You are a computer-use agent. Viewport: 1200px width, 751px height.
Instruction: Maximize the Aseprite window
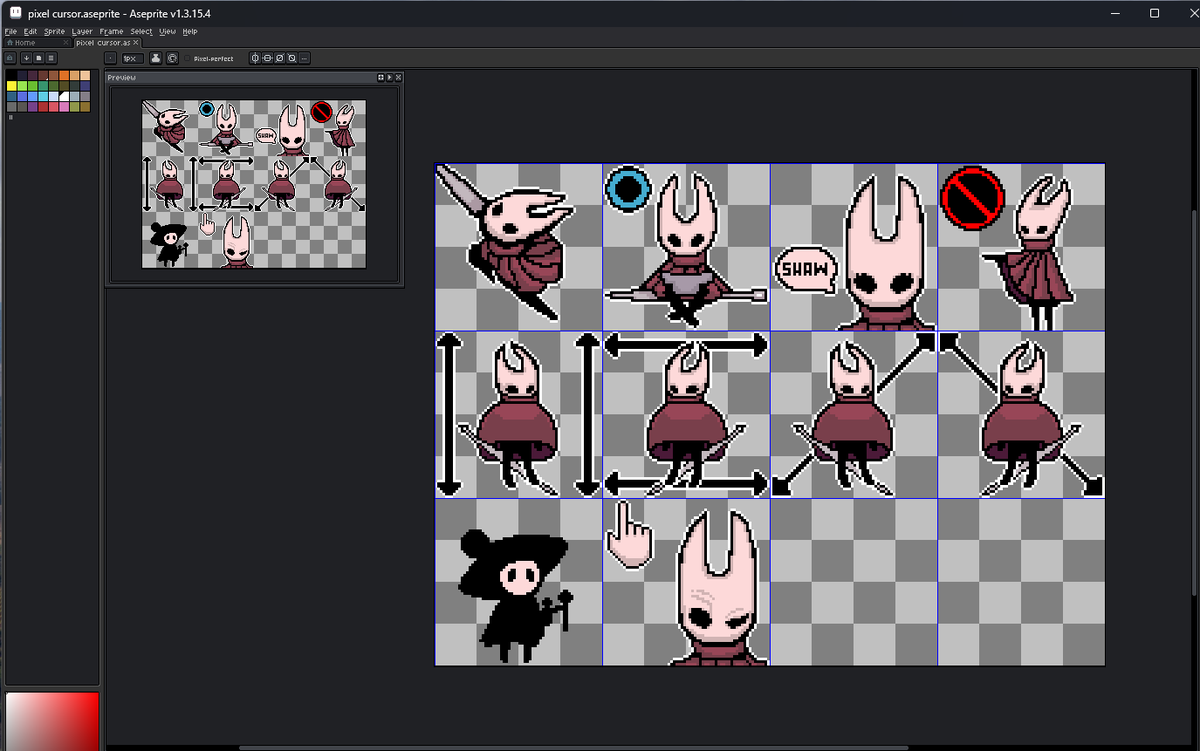click(x=1154, y=14)
